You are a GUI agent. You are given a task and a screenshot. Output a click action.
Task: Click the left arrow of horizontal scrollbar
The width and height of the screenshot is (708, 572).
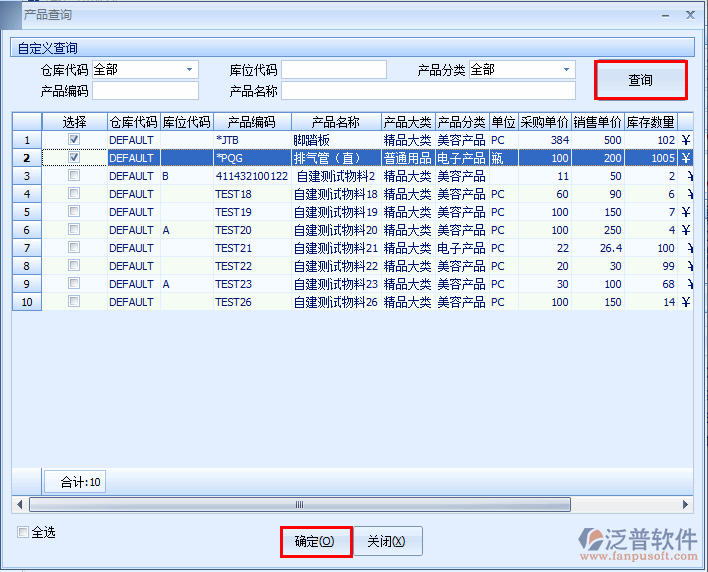click(19, 505)
